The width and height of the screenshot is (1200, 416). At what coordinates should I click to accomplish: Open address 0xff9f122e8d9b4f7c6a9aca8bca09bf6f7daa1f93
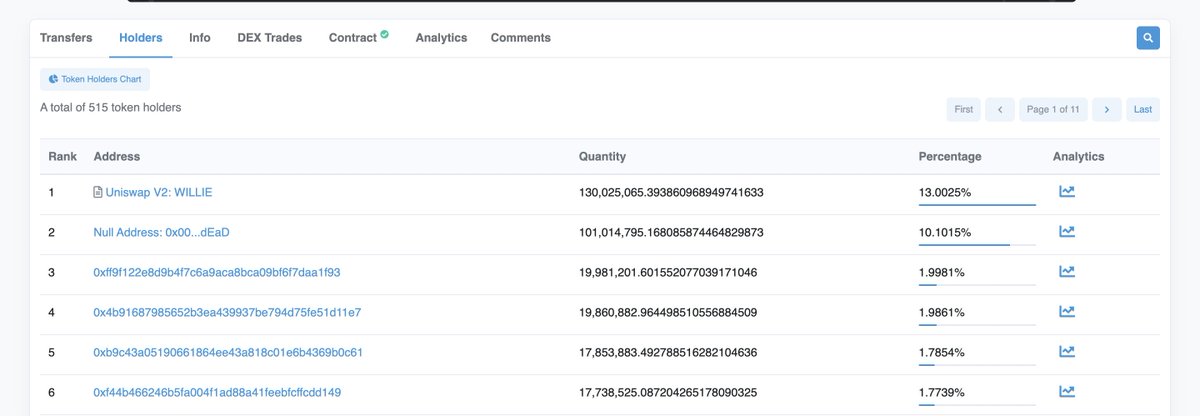click(217, 272)
